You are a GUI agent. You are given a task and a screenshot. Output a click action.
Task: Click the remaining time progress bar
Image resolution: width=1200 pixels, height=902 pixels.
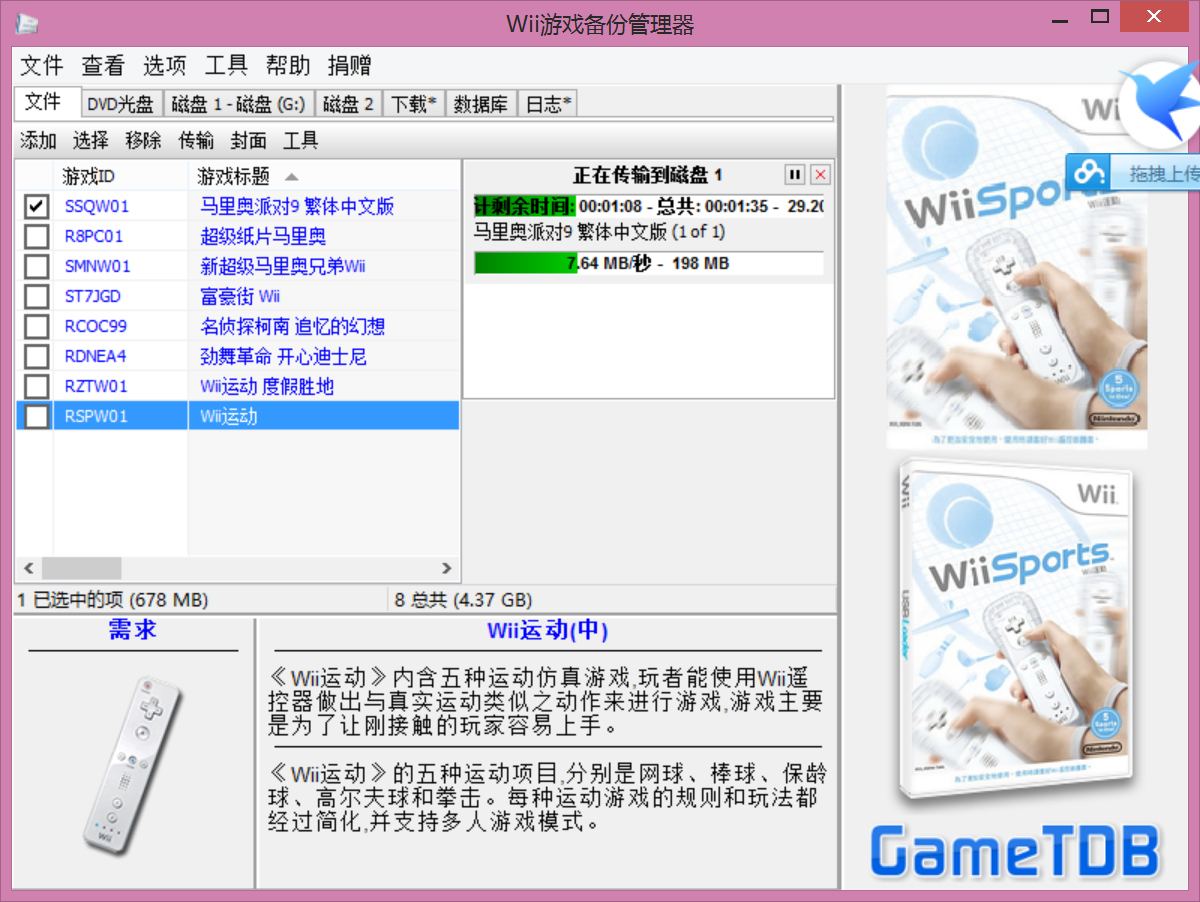click(x=648, y=206)
